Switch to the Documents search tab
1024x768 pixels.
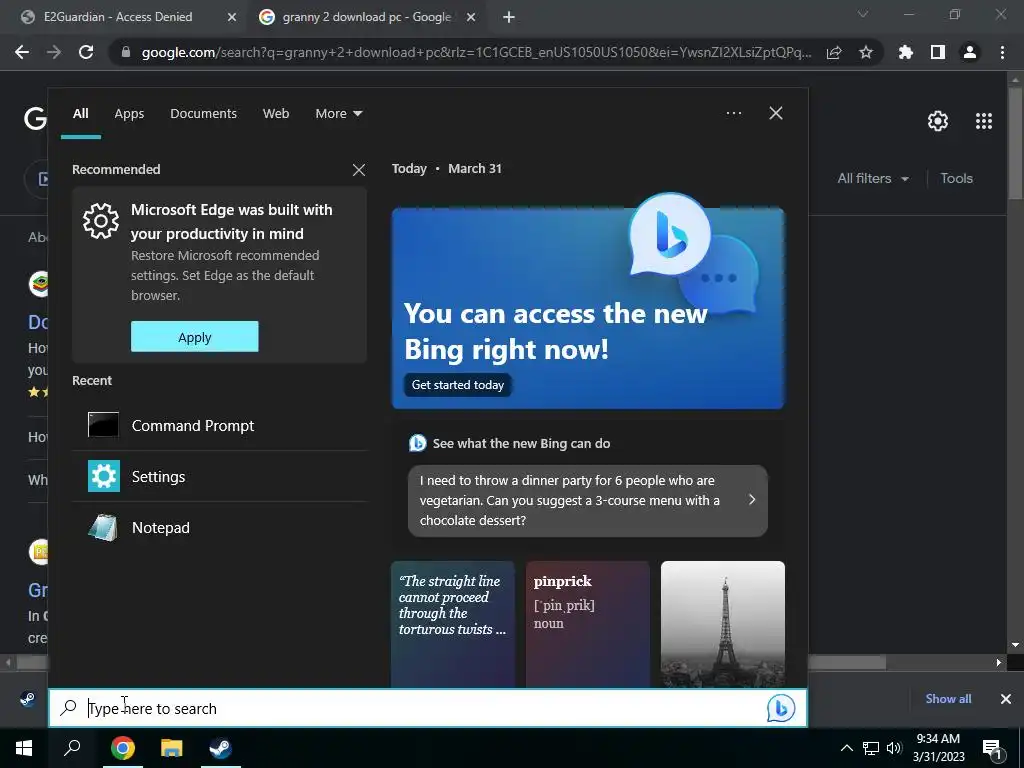(x=203, y=114)
